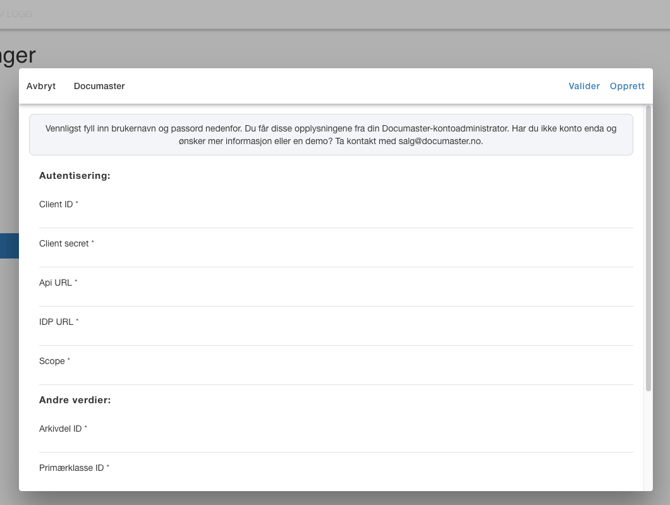Click the Documaster dialog title

point(99,86)
